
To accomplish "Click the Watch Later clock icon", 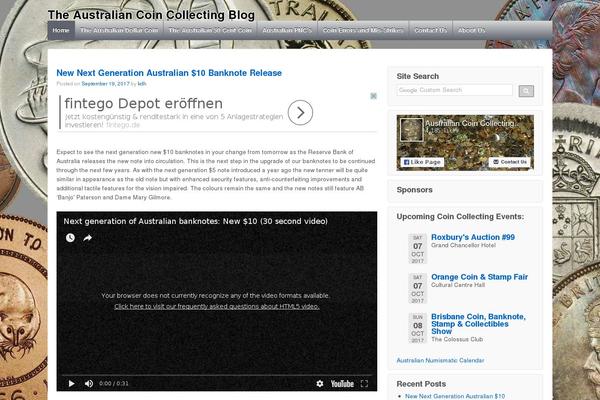I will 70,238.
